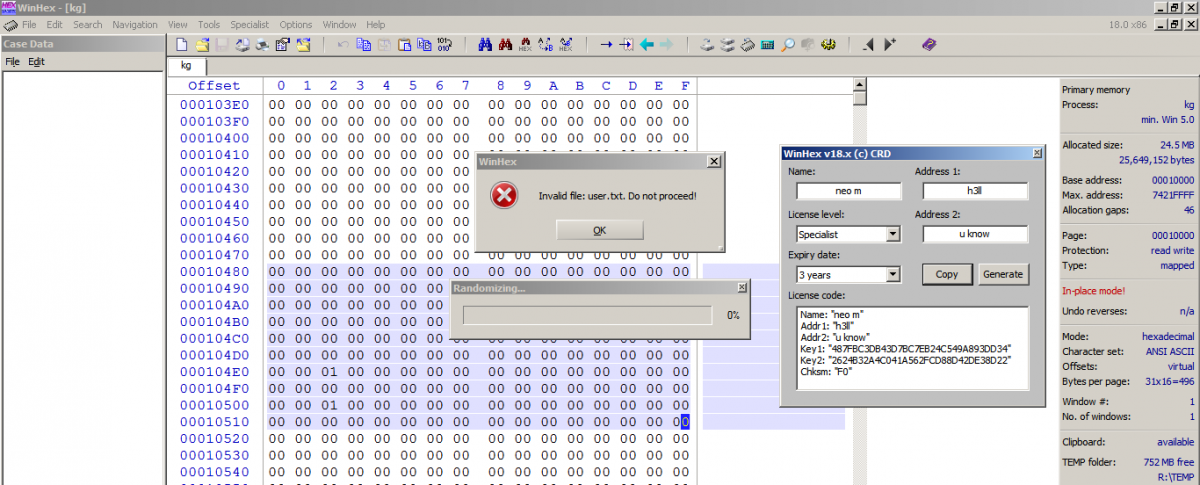Open the Case Data Edit menu
1200x485 pixels.
[x=36, y=62]
